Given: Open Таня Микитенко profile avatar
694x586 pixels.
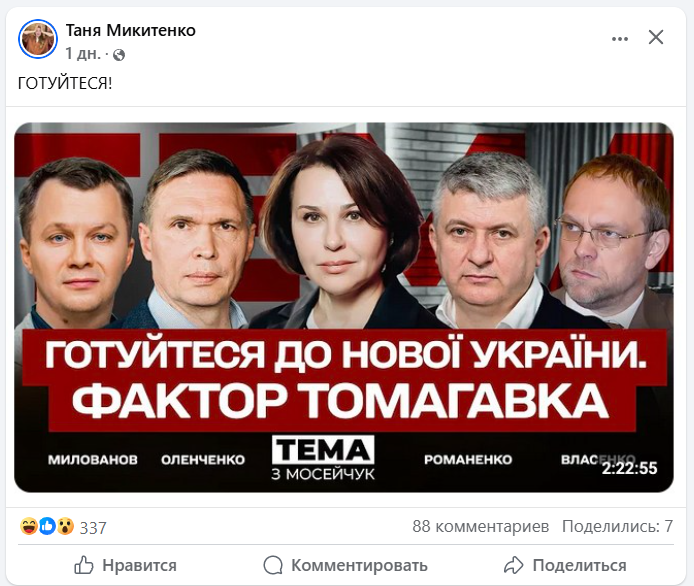Looking at the screenshot, I should 38,39.
